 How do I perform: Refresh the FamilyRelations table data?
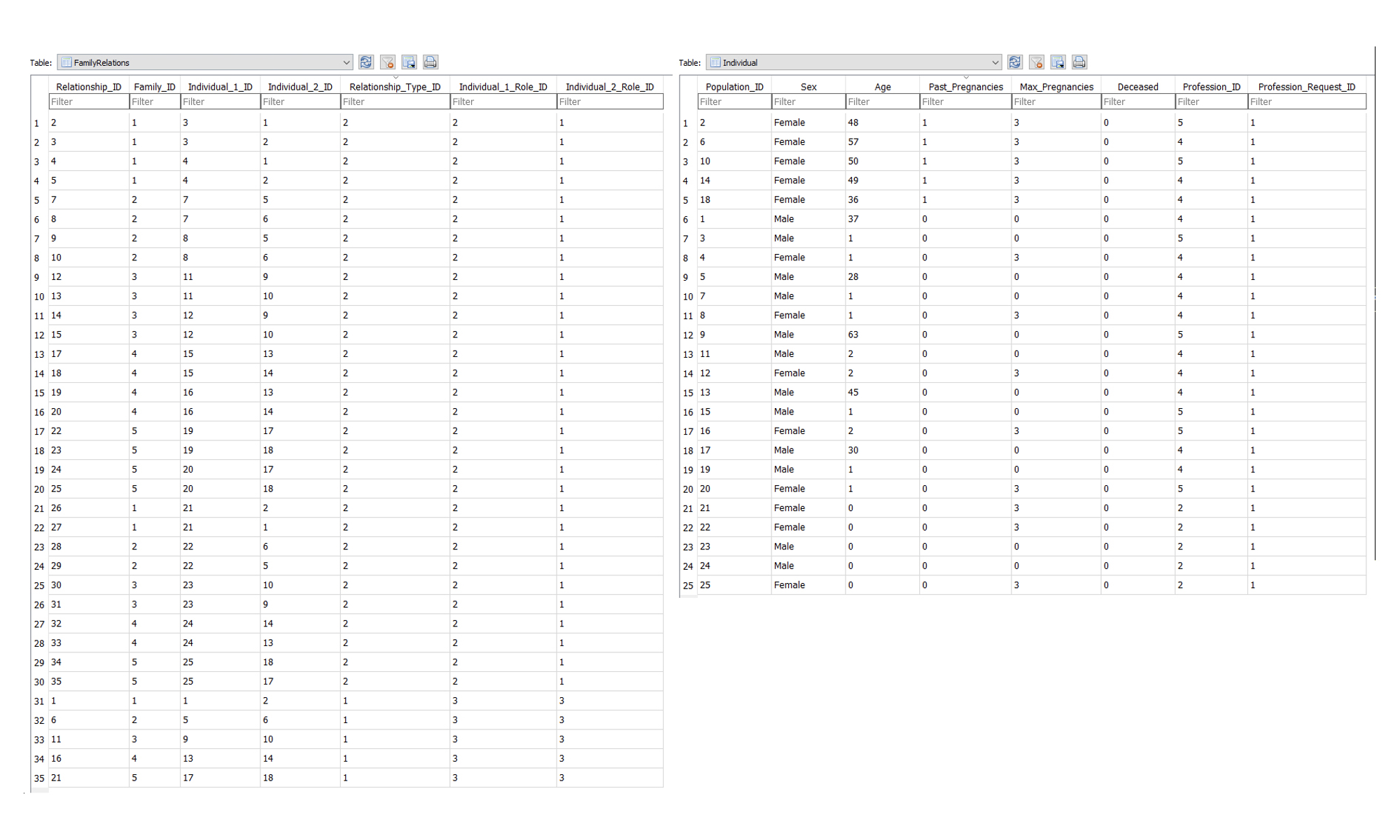(x=366, y=62)
